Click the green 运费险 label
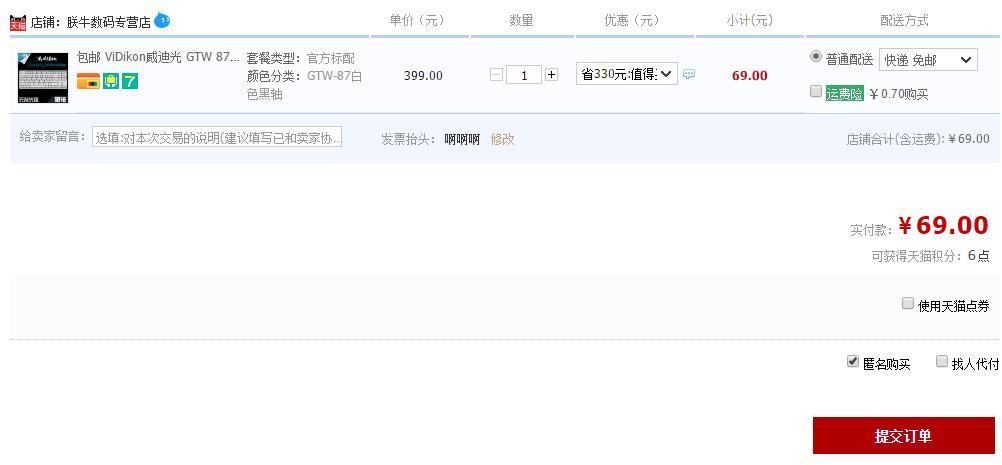Image resolution: width=1002 pixels, height=465 pixels. [x=844, y=94]
